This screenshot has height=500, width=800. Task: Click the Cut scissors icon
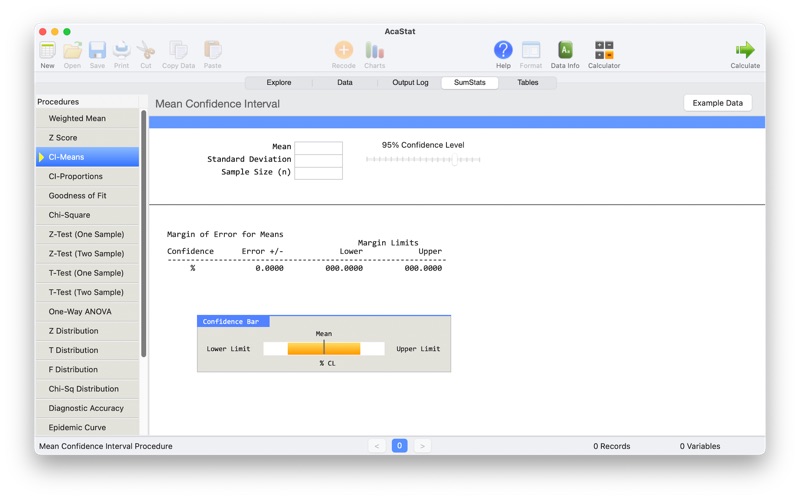pos(146,51)
